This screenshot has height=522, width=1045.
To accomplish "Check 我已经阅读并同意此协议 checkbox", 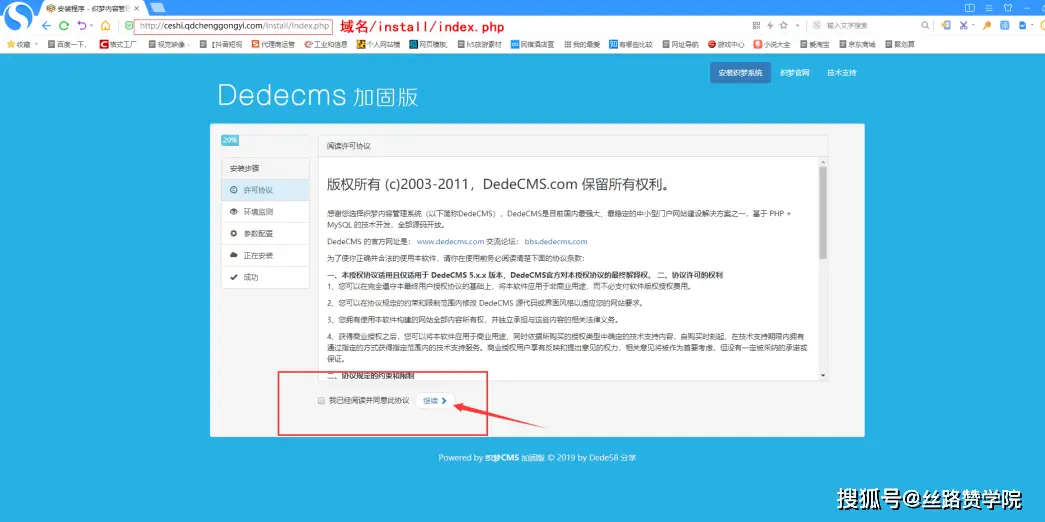I will (x=321, y=401).
